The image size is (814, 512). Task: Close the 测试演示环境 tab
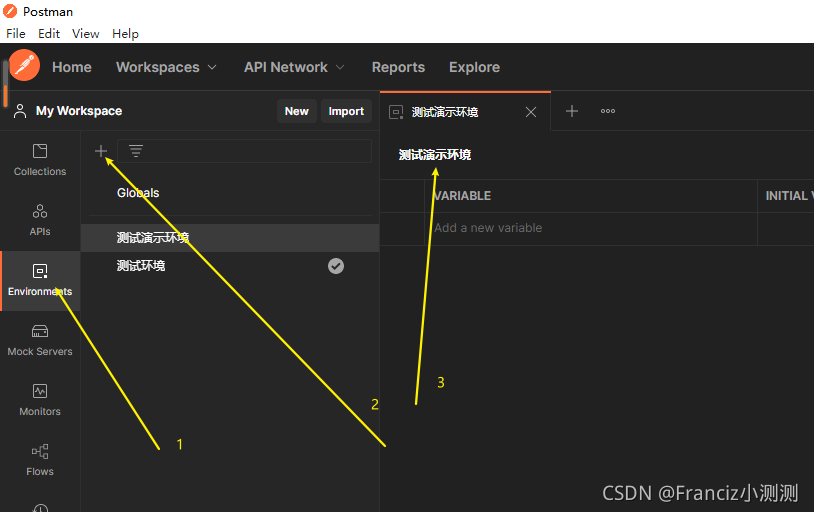(531, 112)
